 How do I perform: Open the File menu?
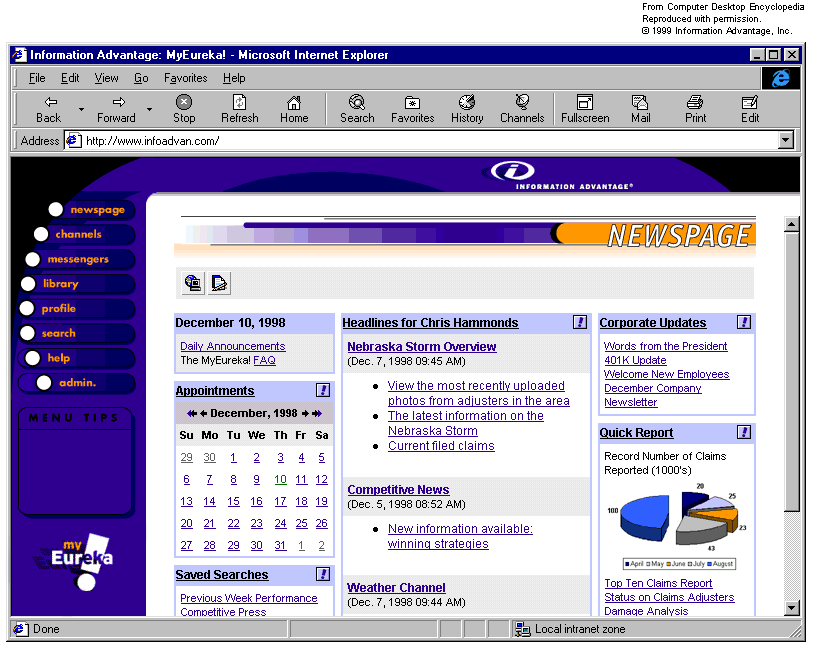(x=37, y=78)
